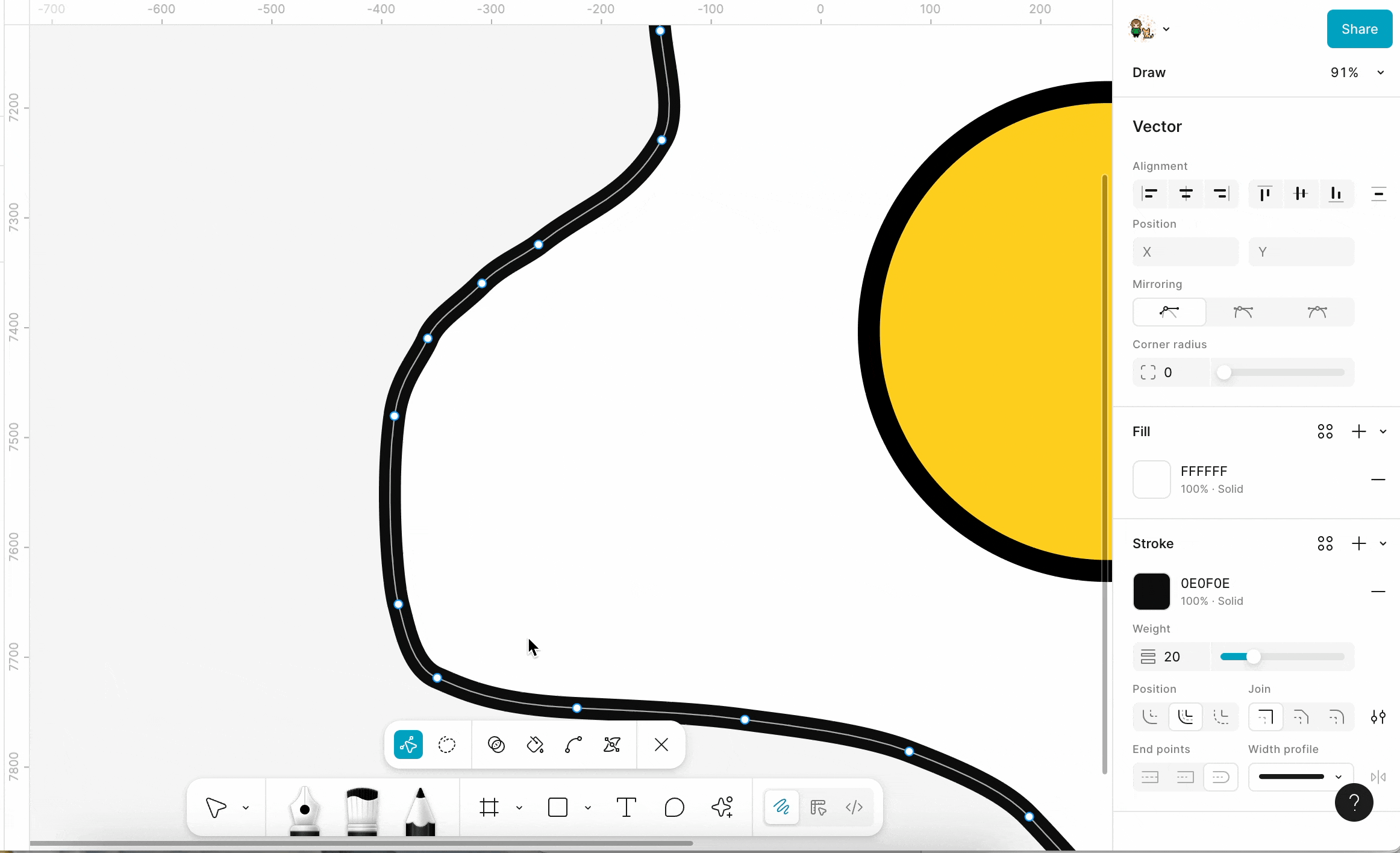Pick the Shape Builder tool

(x=496, y=745)
